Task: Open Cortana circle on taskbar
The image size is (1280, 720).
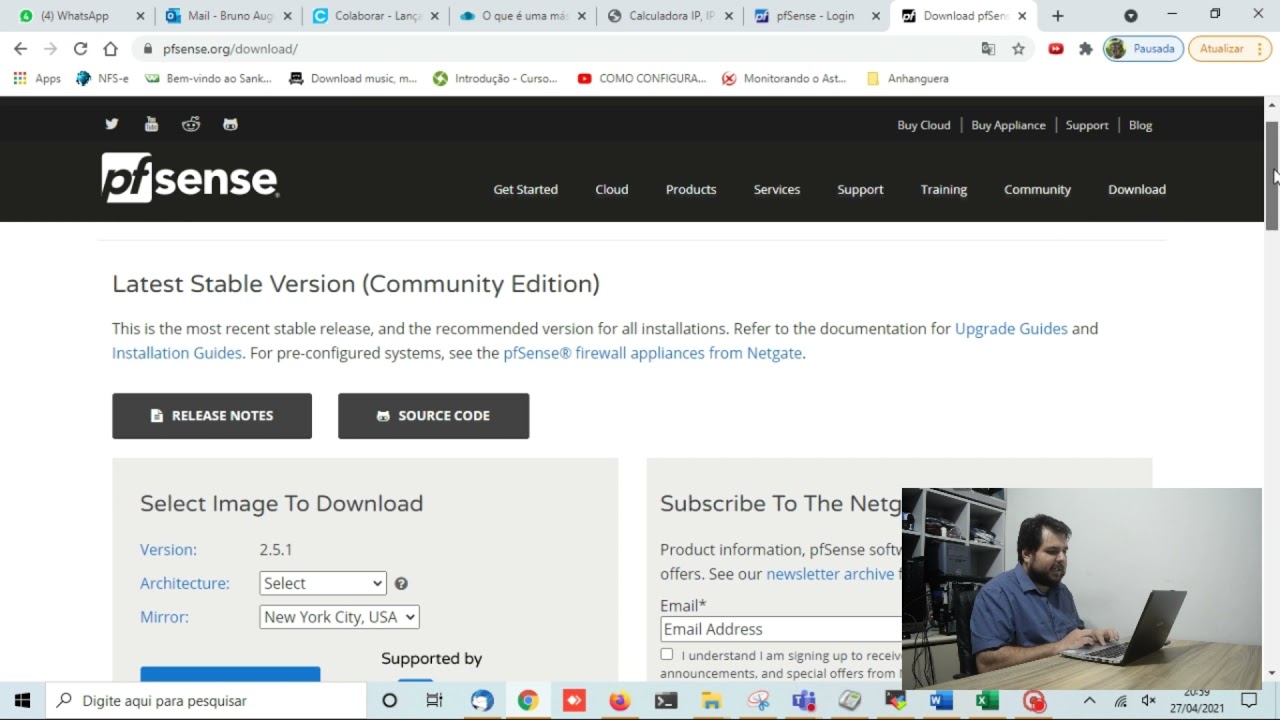Action: pos(390,701)
